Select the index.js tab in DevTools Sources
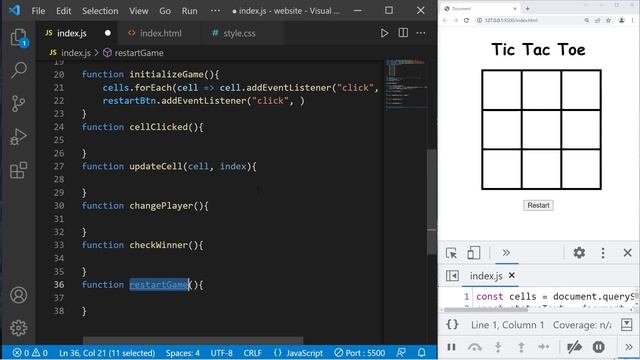 tap(486, 276)
